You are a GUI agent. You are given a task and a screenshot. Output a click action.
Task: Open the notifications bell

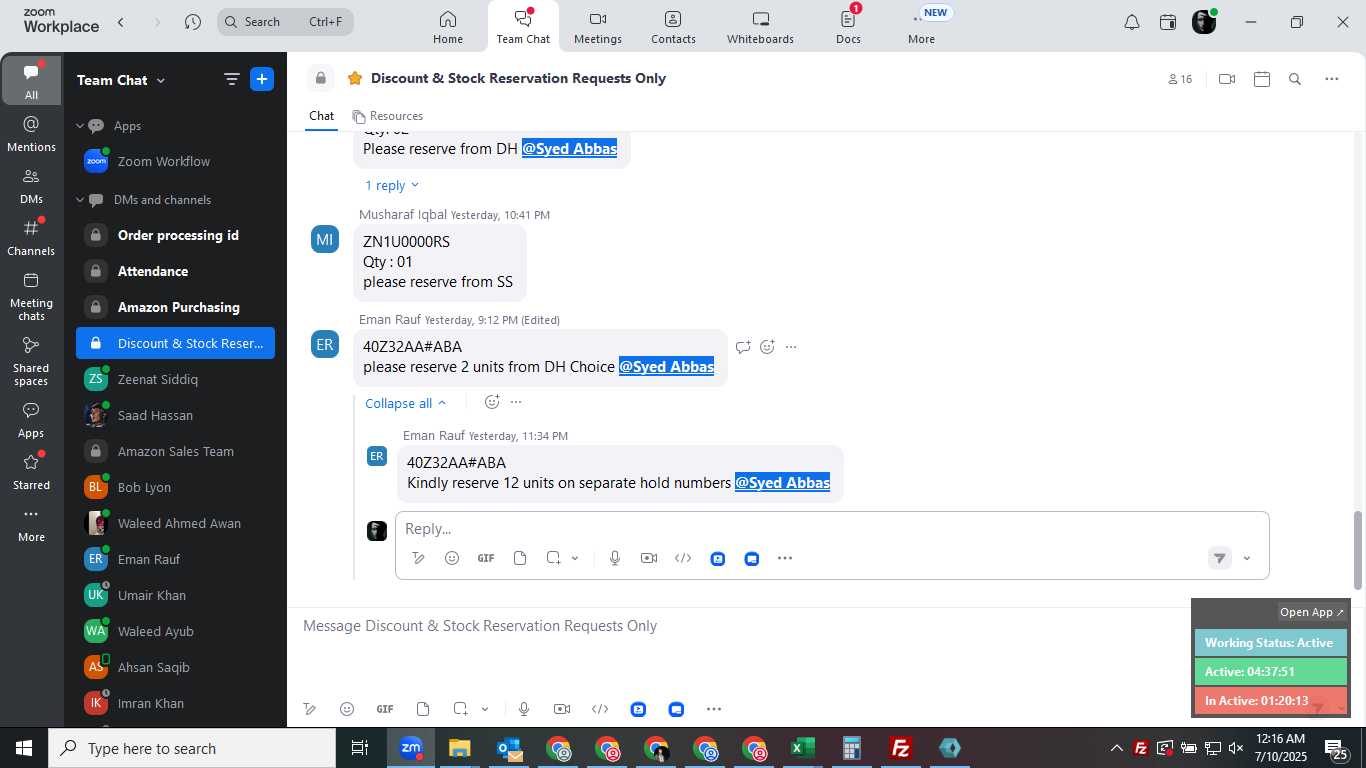pos(1132,22)
